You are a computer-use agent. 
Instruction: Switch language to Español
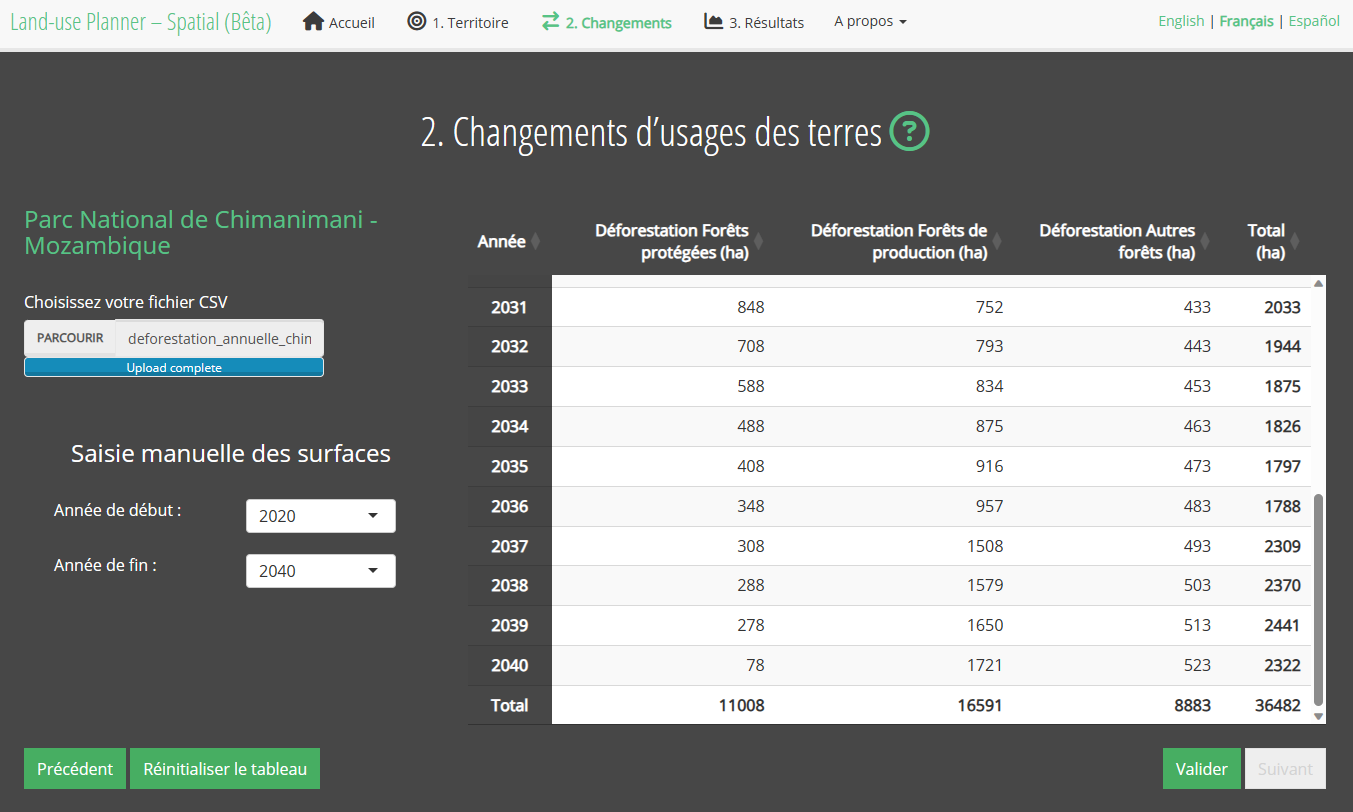1314,21
